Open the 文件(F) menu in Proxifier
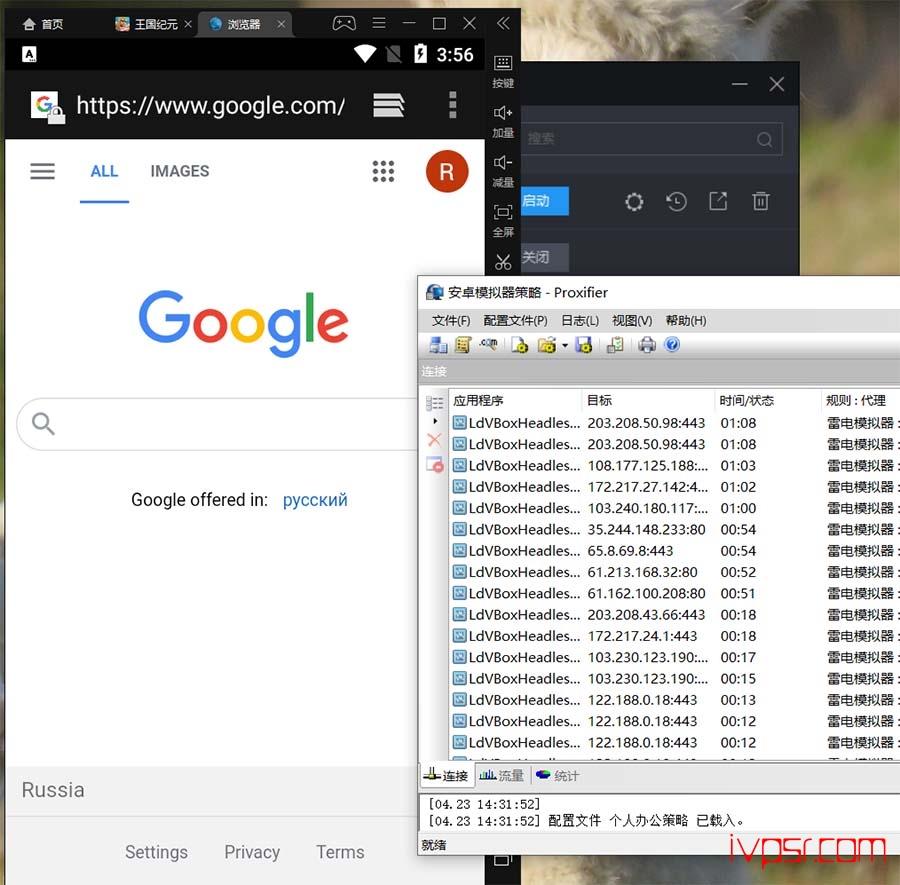This screenshot has height=885, width=900. [x=451, y=320]
